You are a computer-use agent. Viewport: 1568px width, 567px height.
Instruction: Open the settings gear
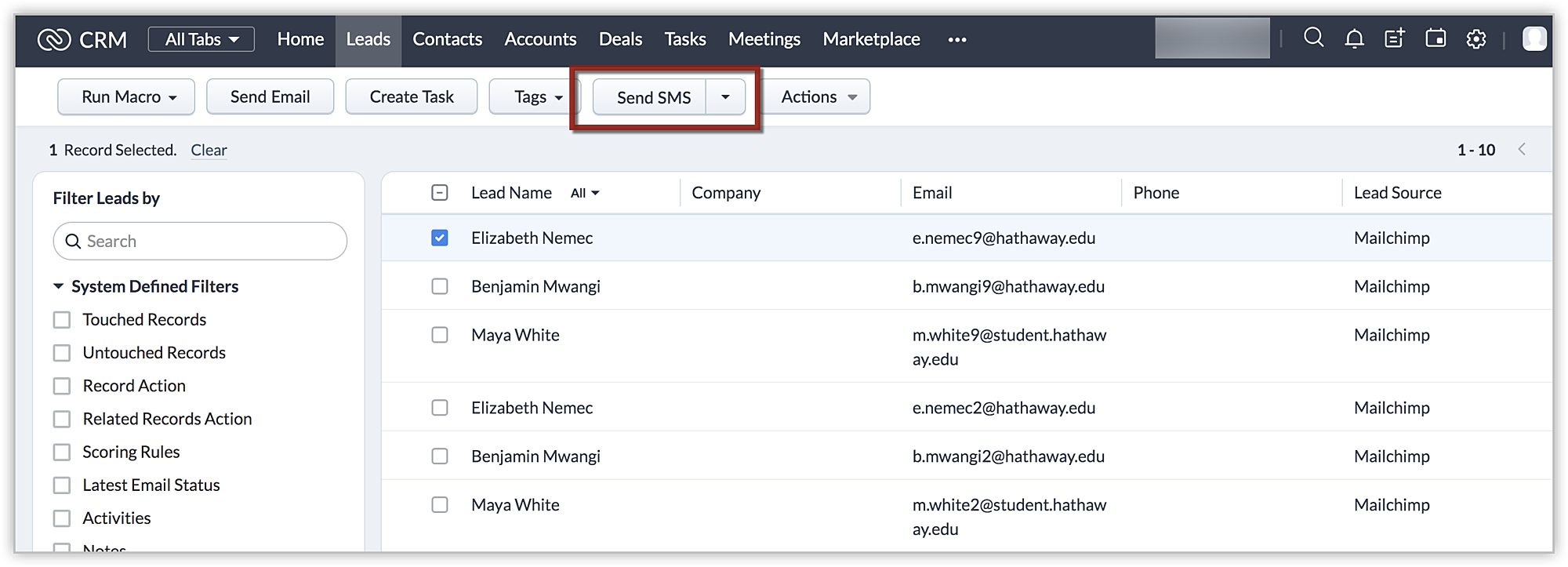[x=1476, y=39]
